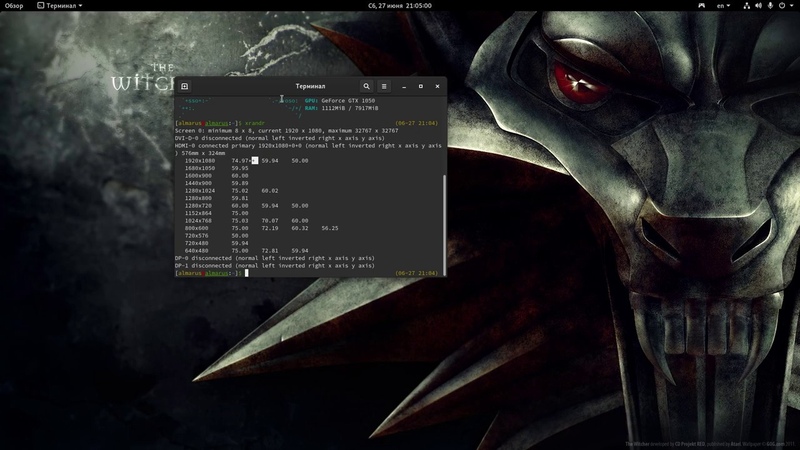800x450 pixels.
Task: Click the 60.02 refresh rate value
Action: coord(270,191)
